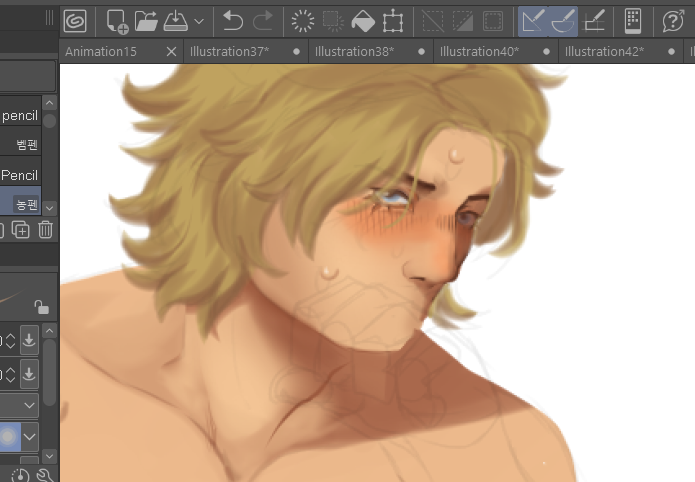Click sub tool list scroll up arrow
Screen dimensions: 695x482
point(50,103)
